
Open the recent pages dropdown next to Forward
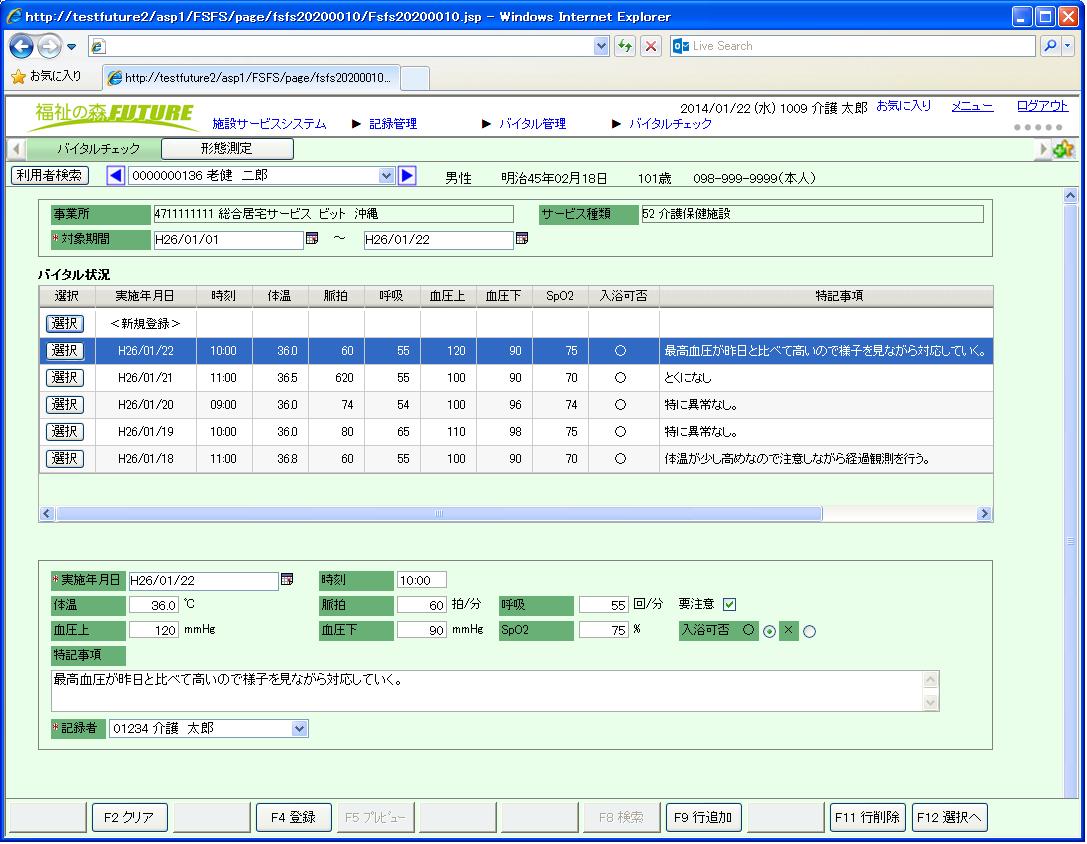pos(71,47)
